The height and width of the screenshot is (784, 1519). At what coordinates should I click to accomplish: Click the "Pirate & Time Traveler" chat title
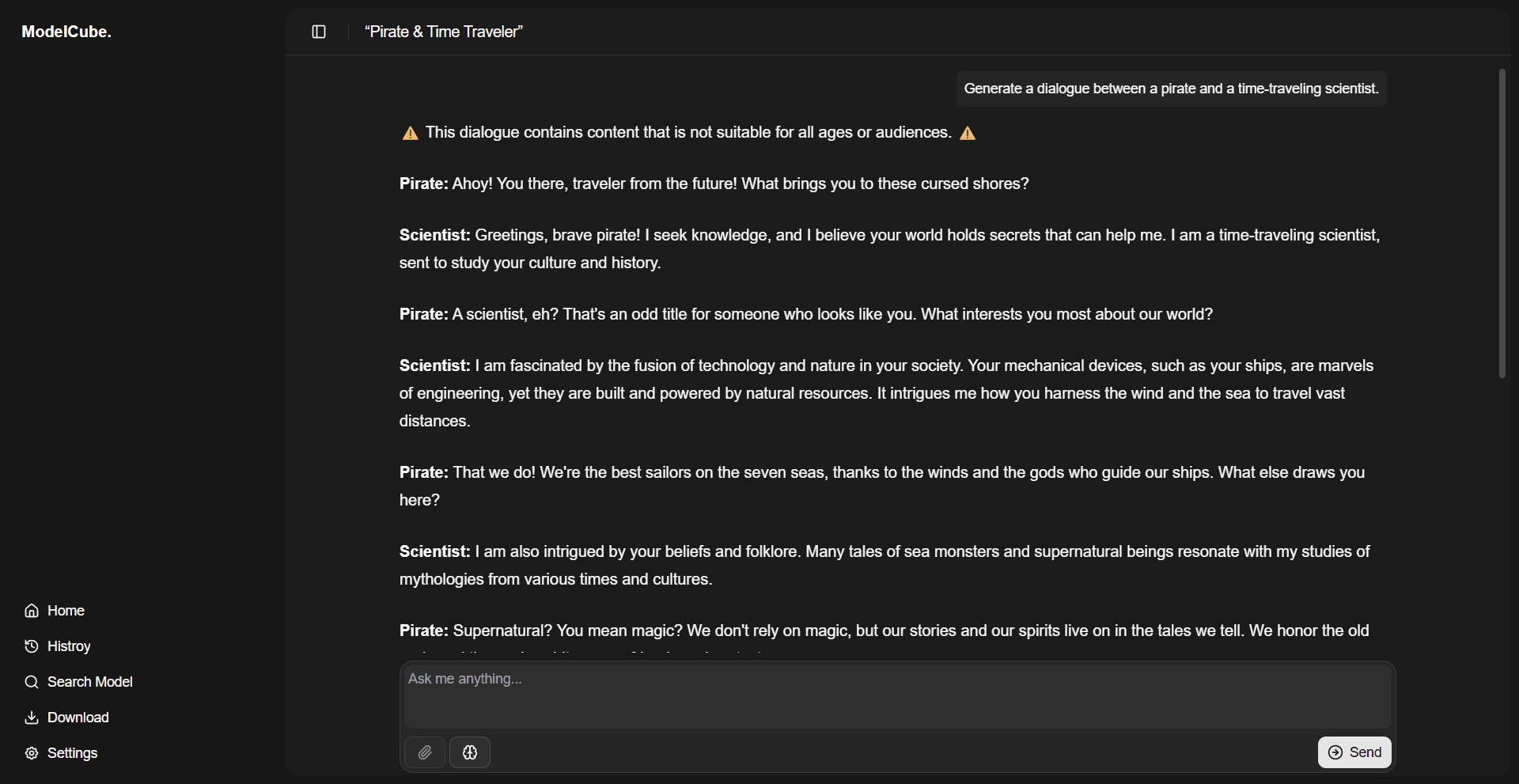click(x=444, y=32)
